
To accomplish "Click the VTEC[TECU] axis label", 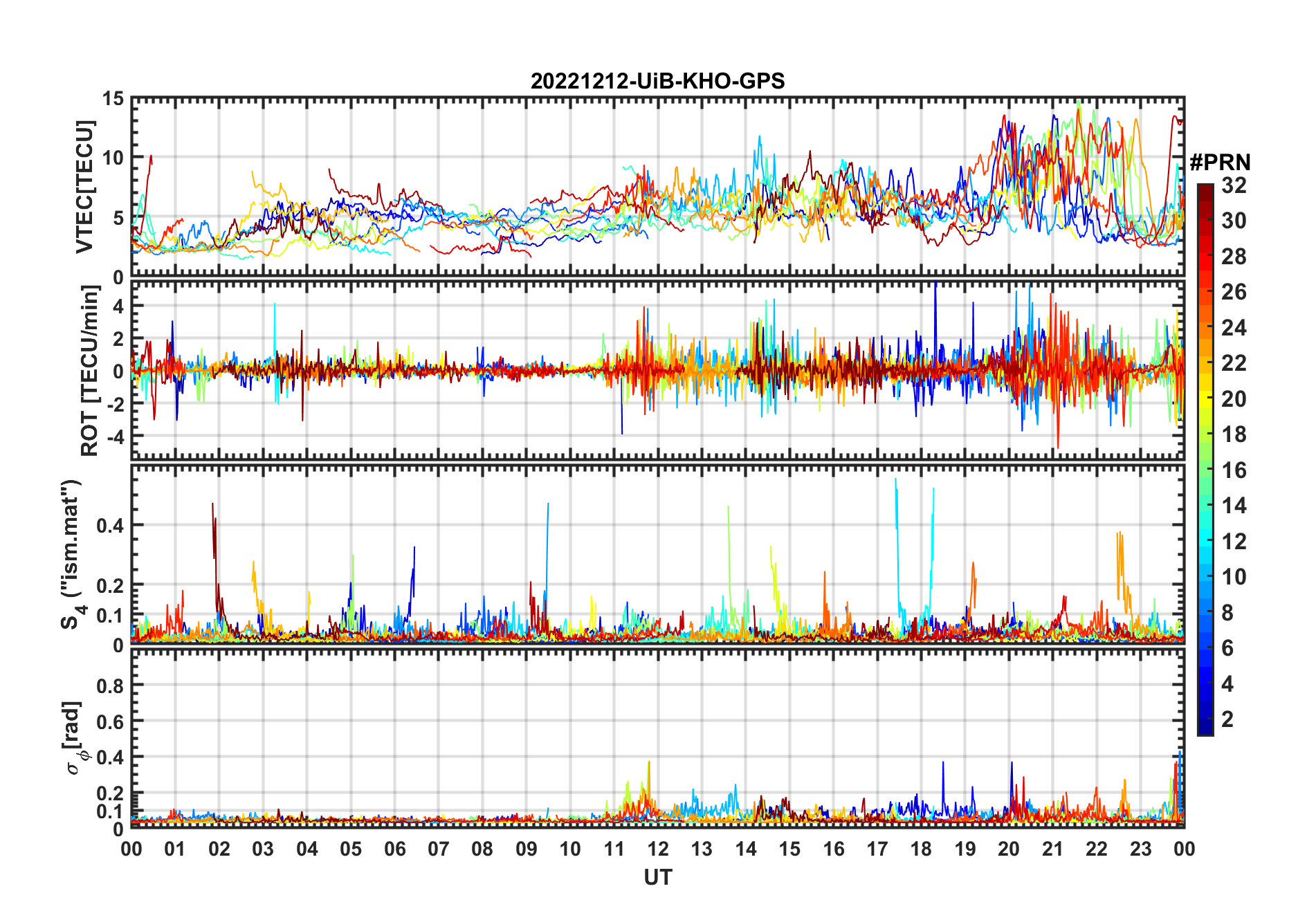I will [x=84, y=187].
